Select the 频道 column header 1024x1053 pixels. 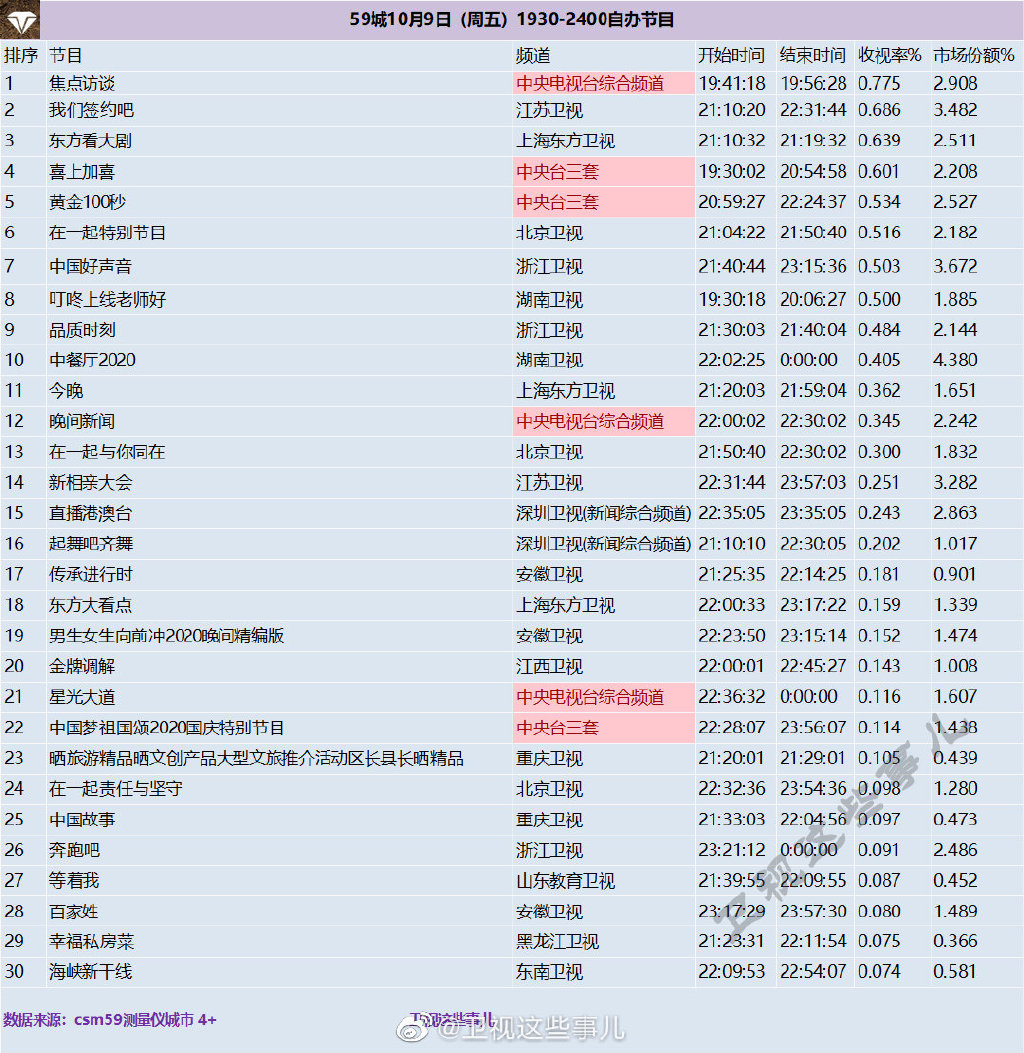pos(532,56)
